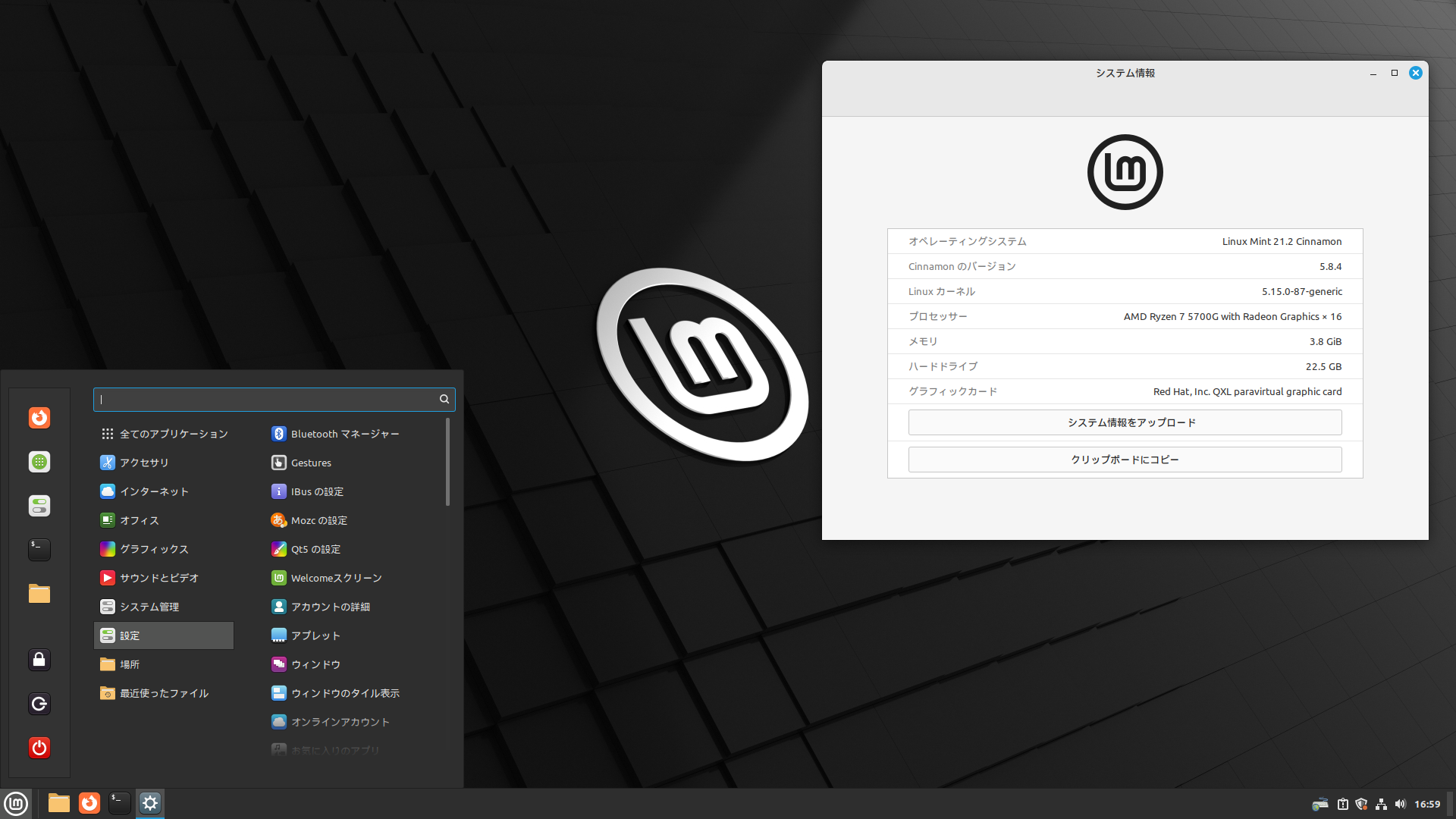This screenshot has width=1456, height=819.
Task: Open the システム管理 category
Action: [x=149, y=607]
